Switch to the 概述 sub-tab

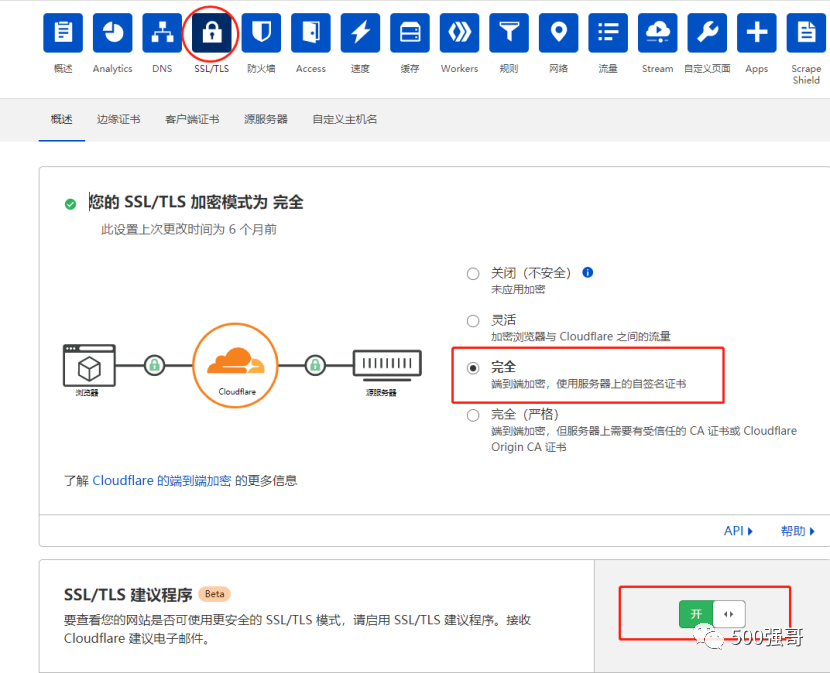click(61, 119)
